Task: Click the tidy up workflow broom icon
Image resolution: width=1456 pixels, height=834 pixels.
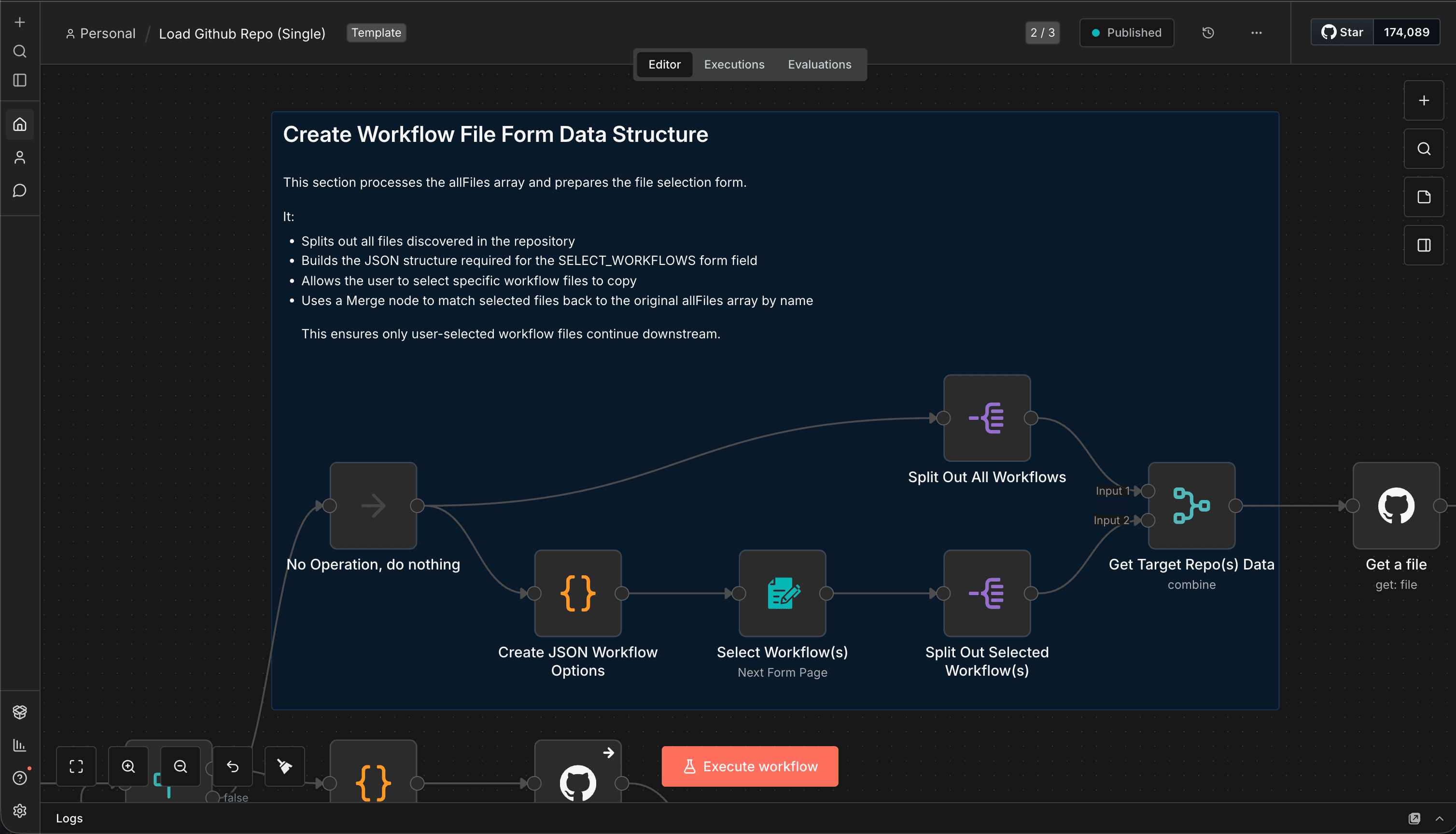Action: click(285, 766)
